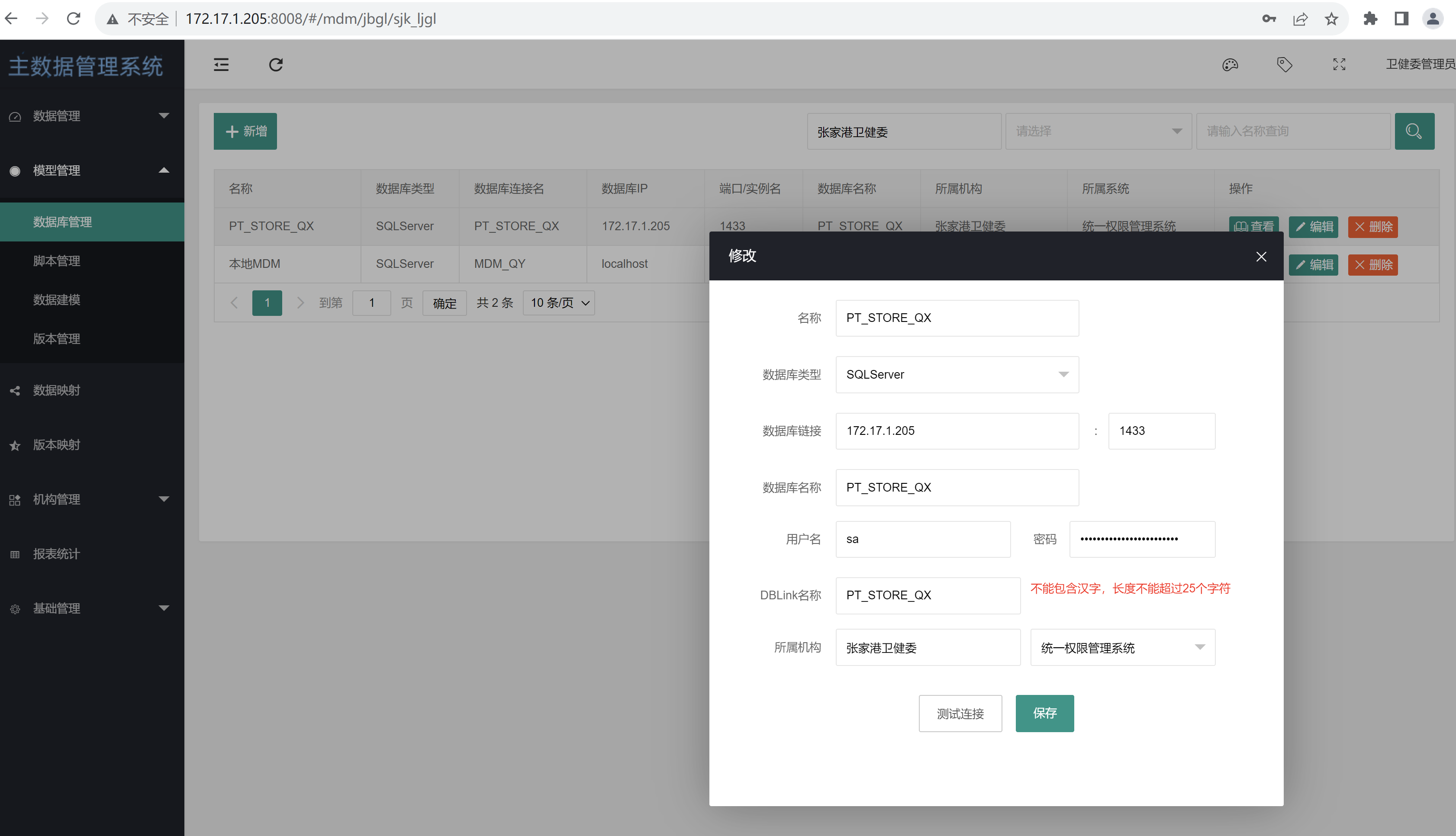Image resolution: width=1456 pixels, height=836 pixels.
Task: Click the browser address bar URL
Action: (x=311, y=19)
